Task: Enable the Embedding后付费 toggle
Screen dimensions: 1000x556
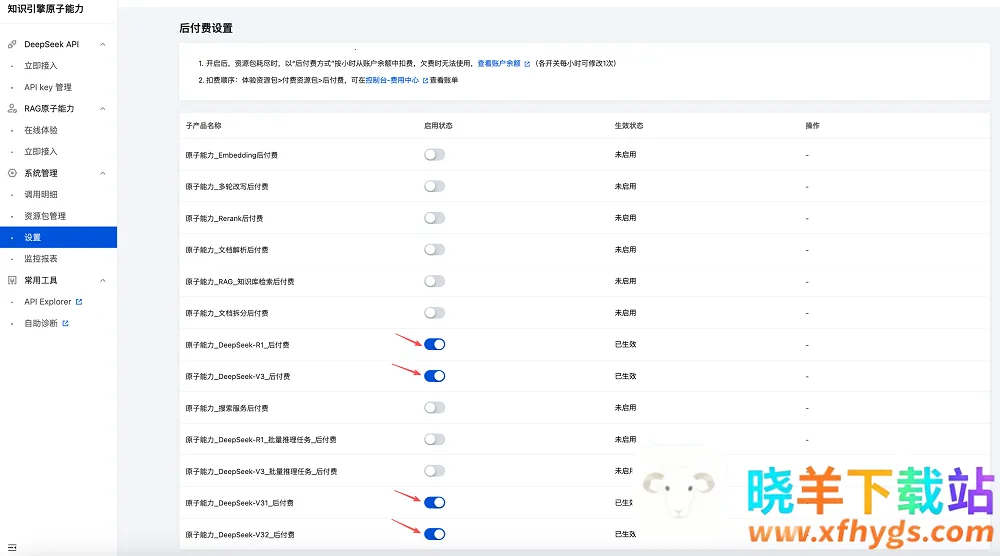Action: [434, 154]
